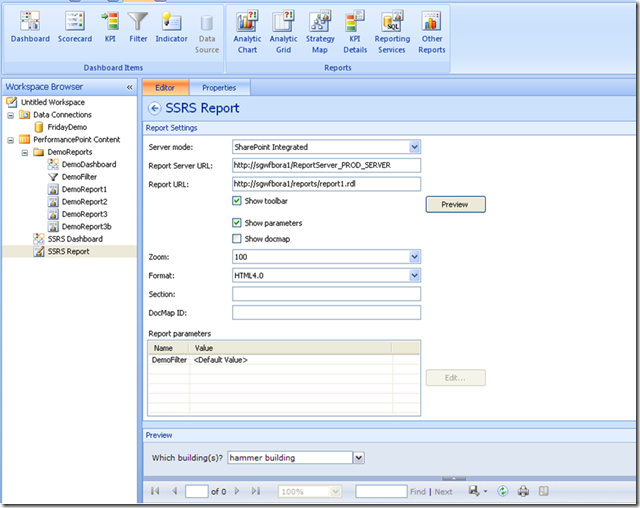Go to next page in preview toolbar

237,491
